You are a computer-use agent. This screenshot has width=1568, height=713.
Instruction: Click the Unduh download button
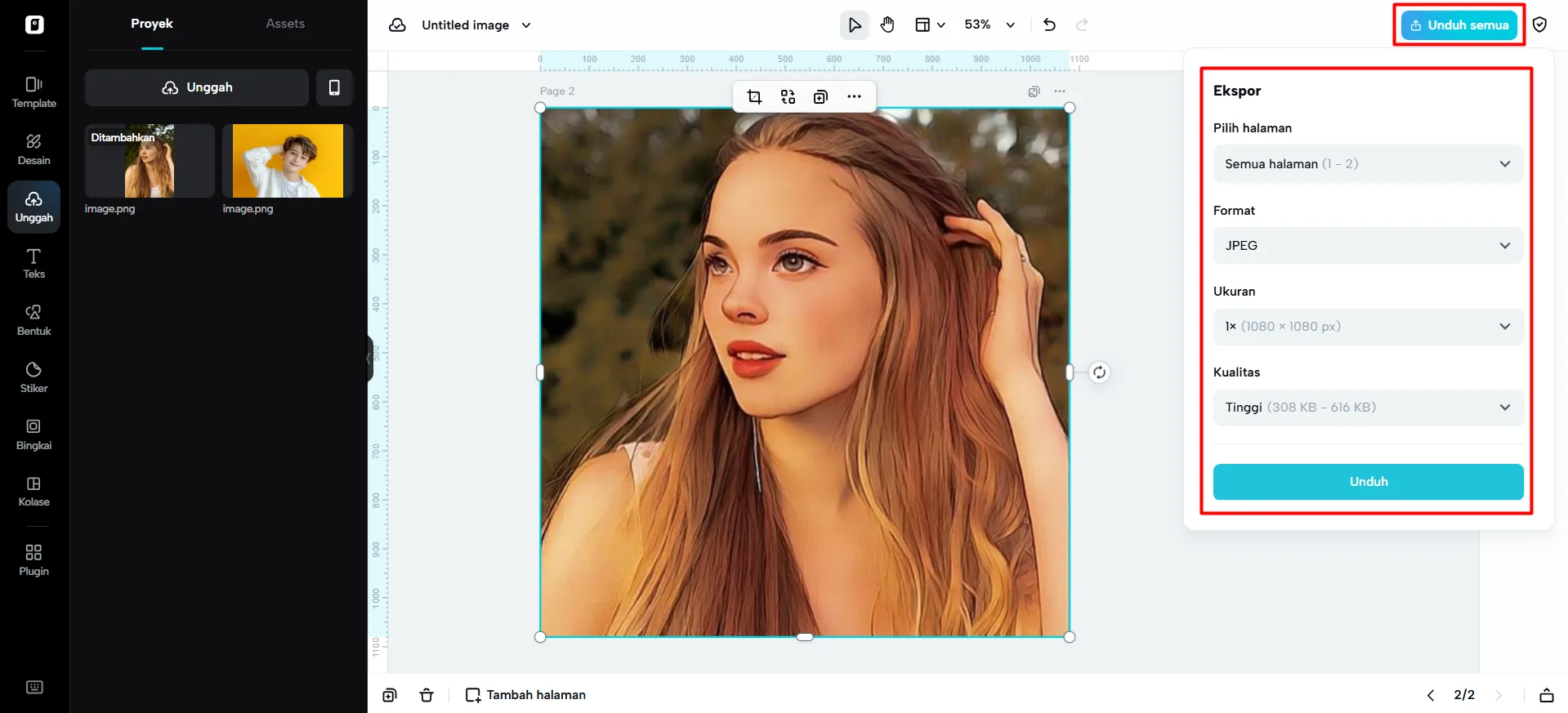pos(1367,482)
